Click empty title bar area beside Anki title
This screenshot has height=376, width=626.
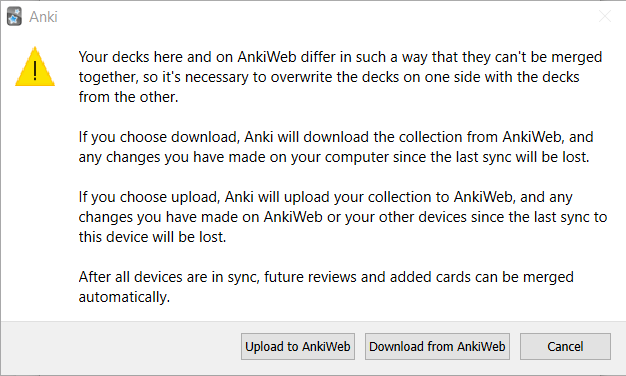(x=319, y=17)
